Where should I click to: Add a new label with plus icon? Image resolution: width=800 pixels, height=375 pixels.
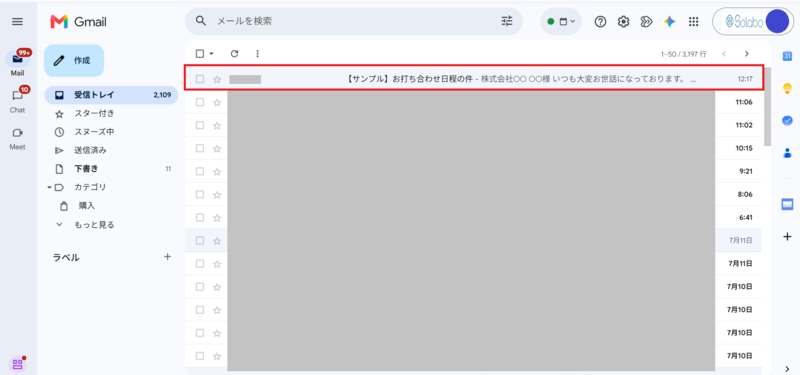point(167,257)
